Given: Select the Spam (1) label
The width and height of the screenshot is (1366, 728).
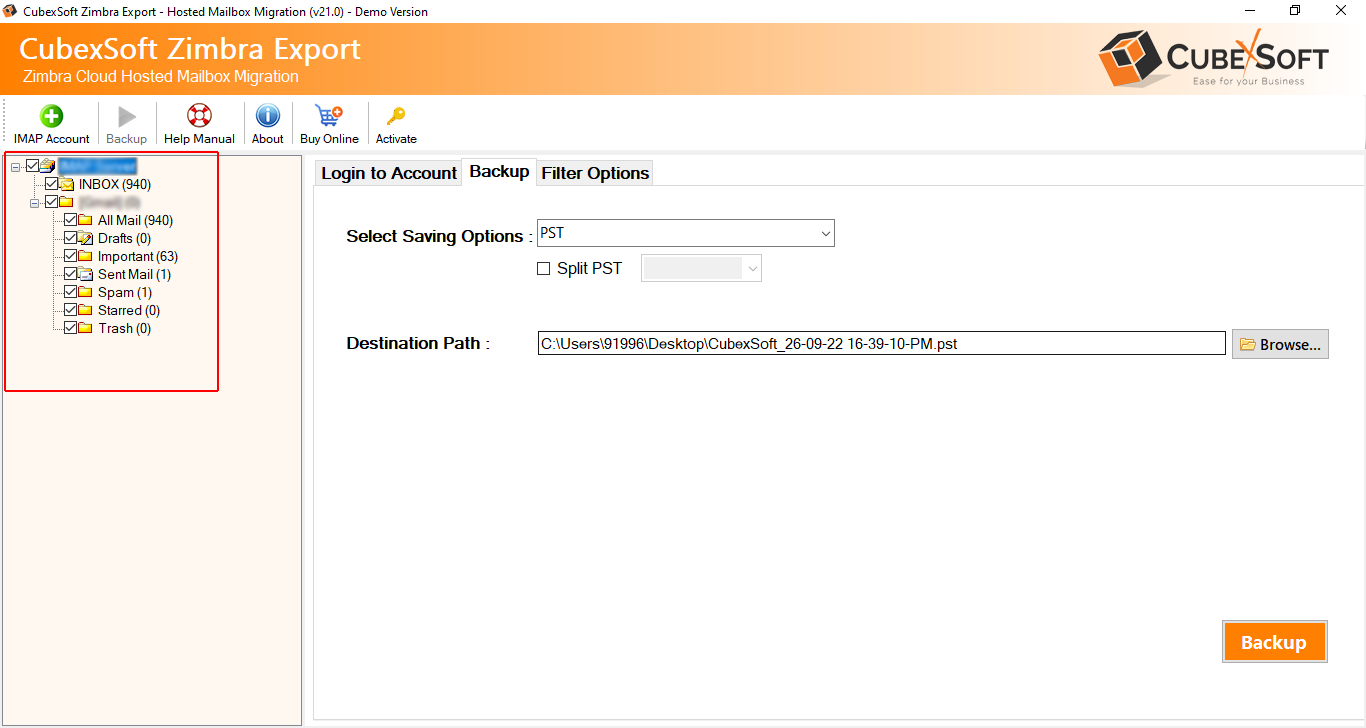Looking at the screenshot, I should pyautogui.click(x=125, y=292).
